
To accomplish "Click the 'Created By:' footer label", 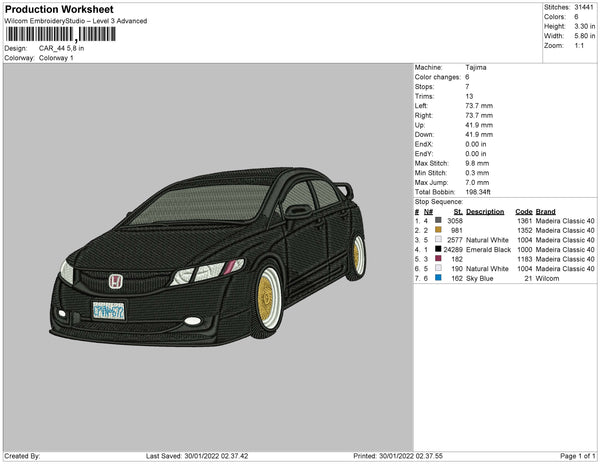I will pyautogui.click(x=22, y=456).
